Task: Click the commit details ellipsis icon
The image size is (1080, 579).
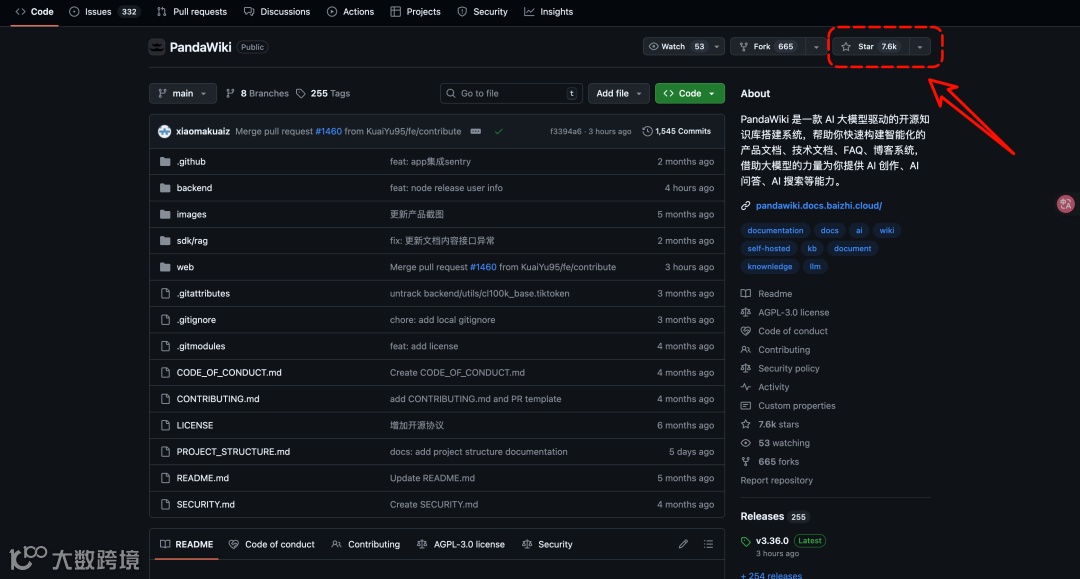Action: (x=475, y=131)
